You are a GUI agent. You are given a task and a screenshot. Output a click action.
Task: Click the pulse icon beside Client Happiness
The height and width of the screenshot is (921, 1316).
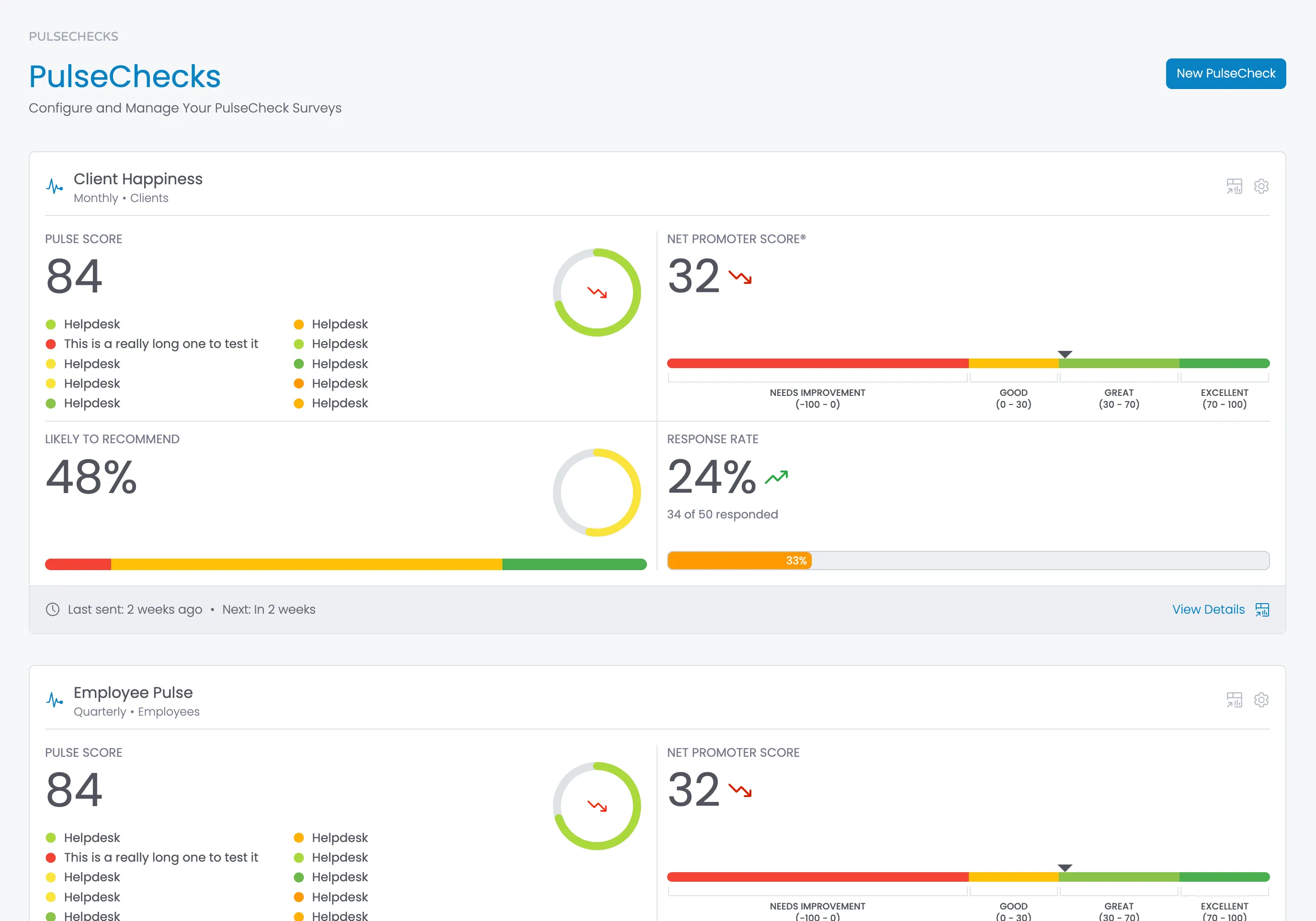pyautogui.click(x=55, y=187)
